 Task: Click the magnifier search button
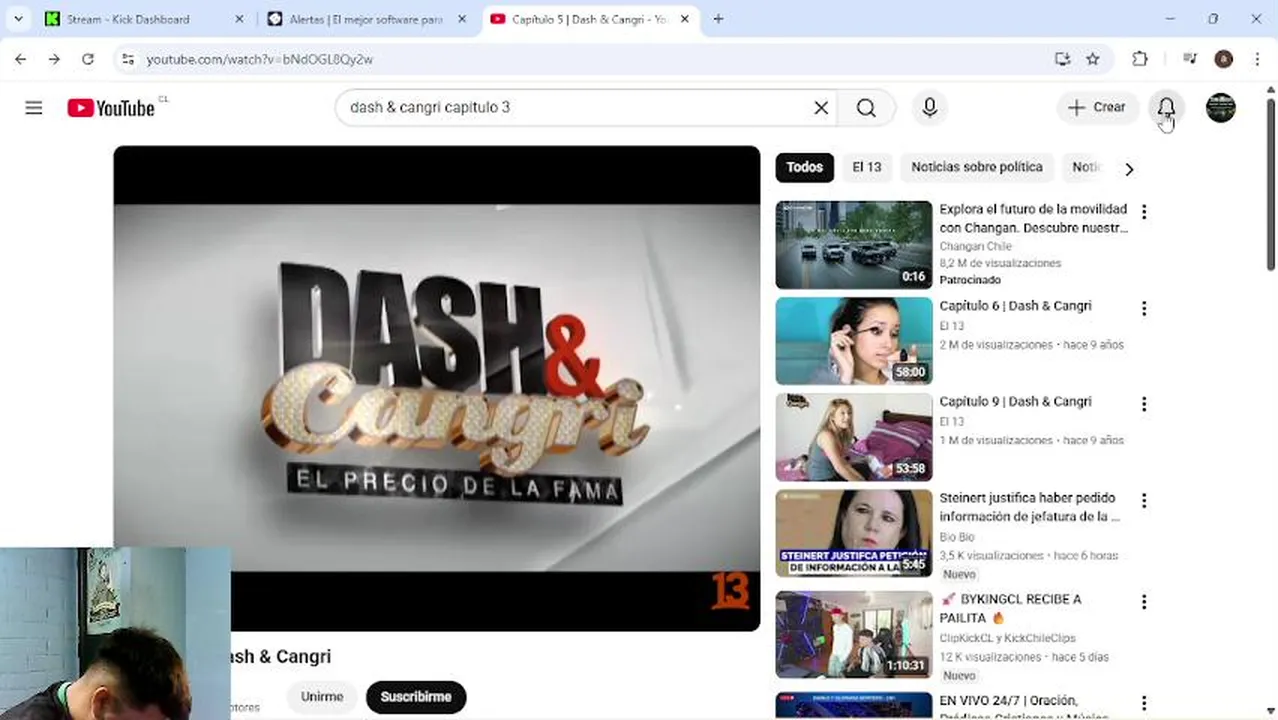(866, 108)
